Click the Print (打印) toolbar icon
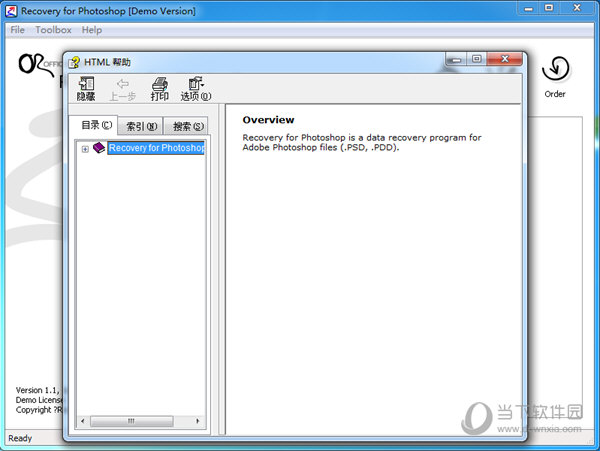This screenshot has height=451, width=600. (160, 89)
